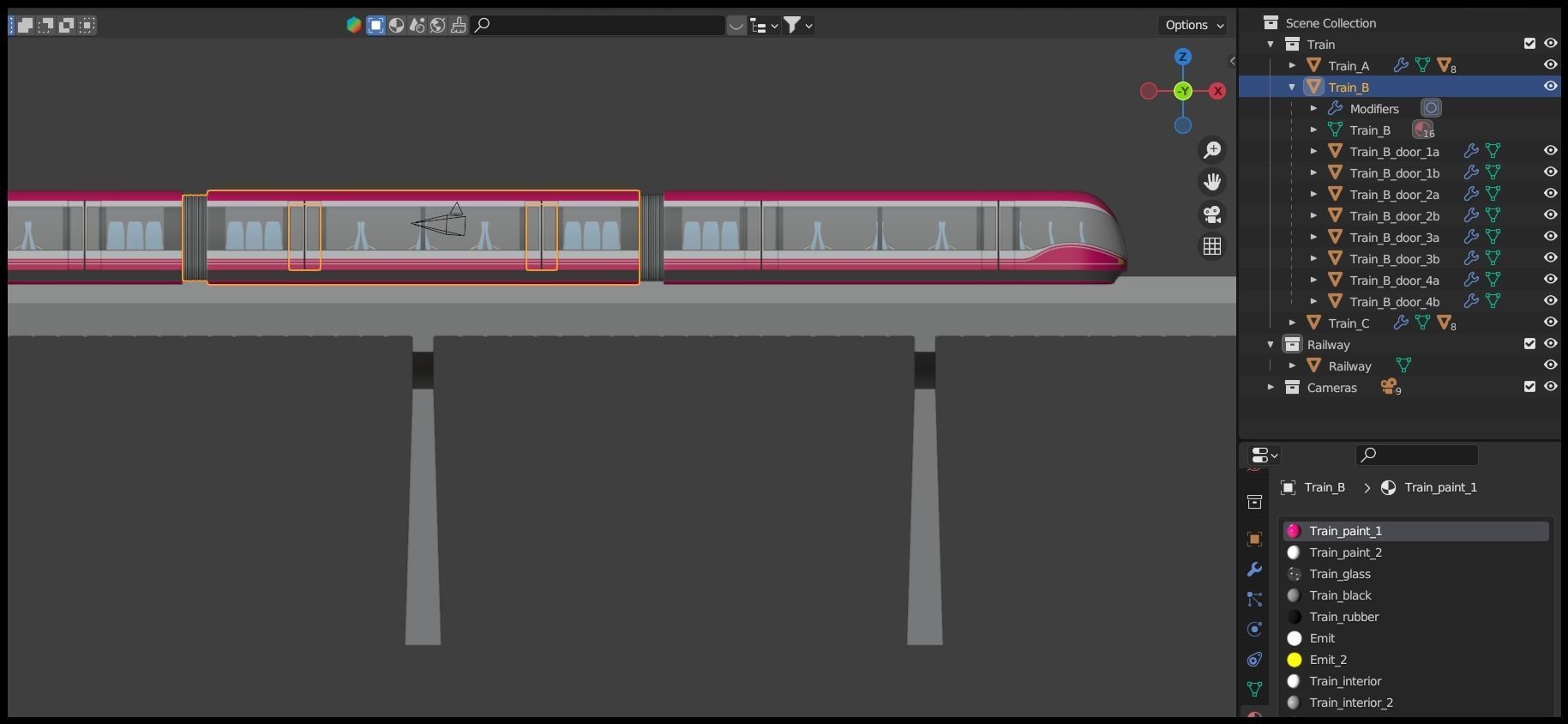
Task: Hide Train_B_door_4b with its eye icon
Action: [1550, 300]
